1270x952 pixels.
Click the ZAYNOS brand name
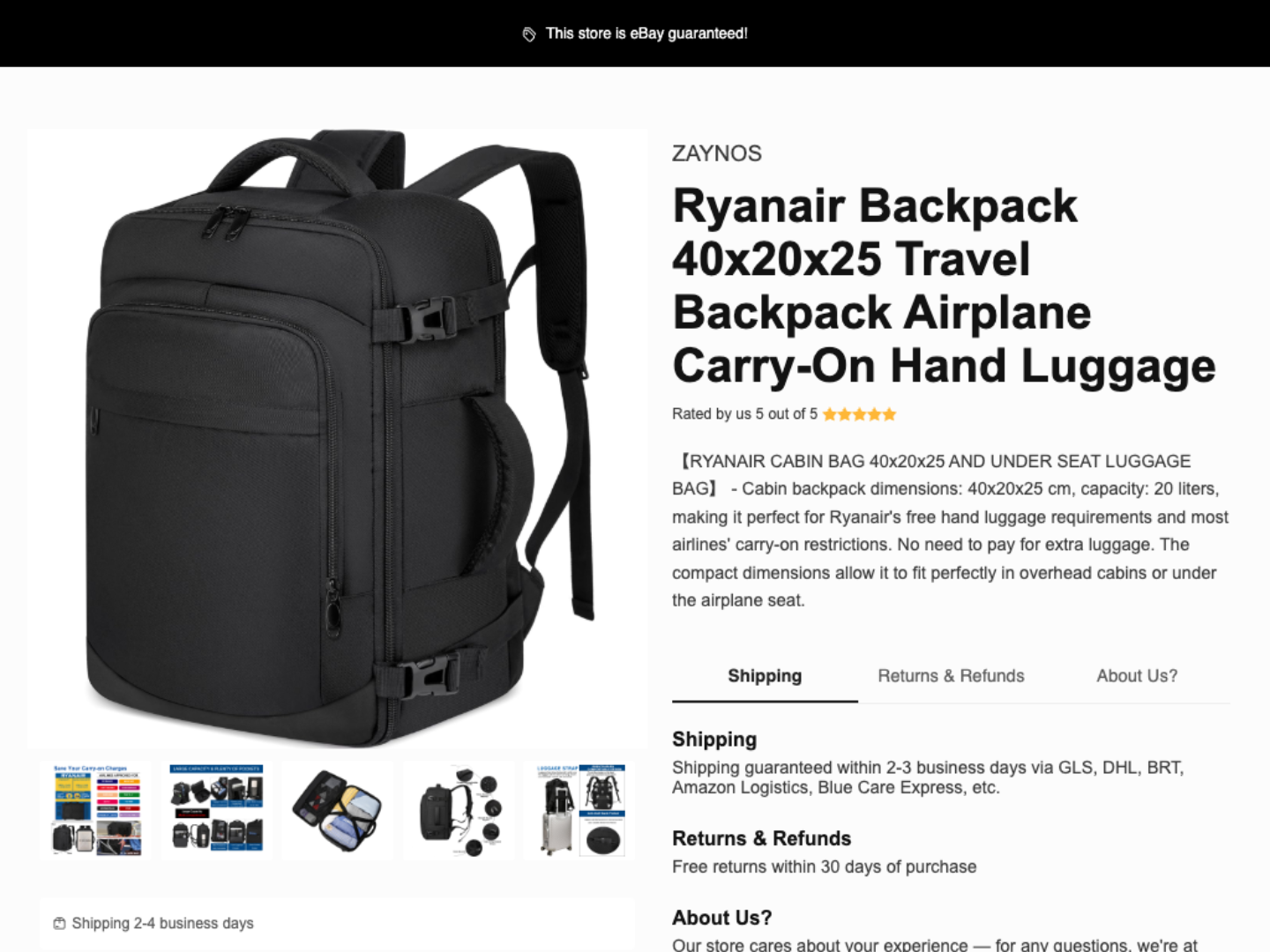coord(717,153)
